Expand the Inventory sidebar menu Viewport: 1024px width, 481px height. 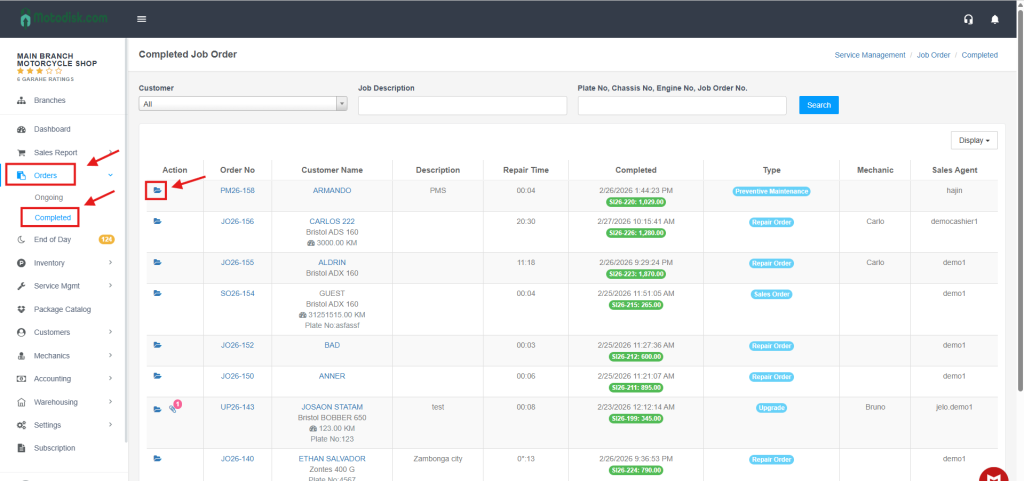click(65, 263)
